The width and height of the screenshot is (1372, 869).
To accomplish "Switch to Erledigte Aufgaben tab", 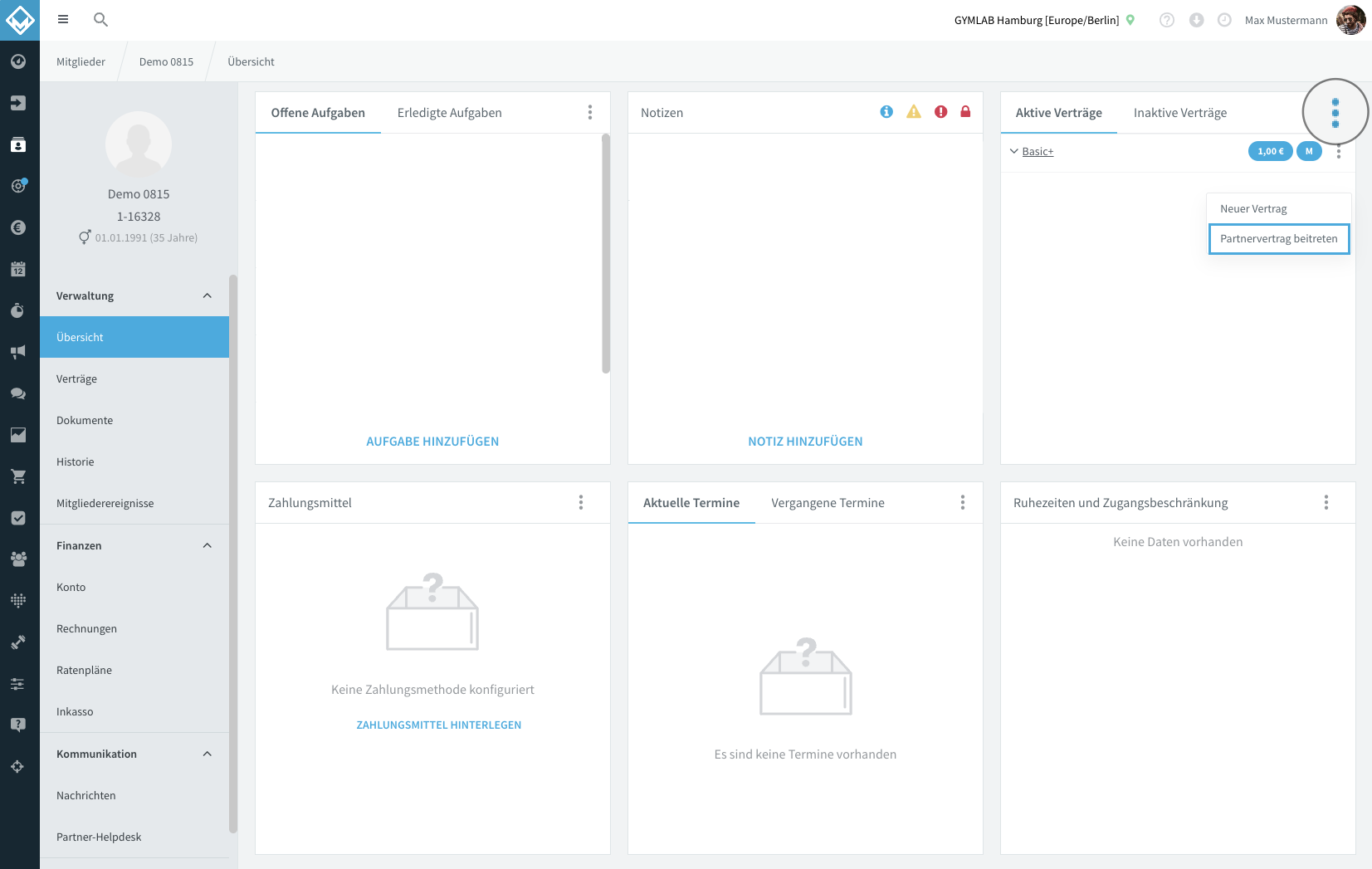I will coord(450,113).
